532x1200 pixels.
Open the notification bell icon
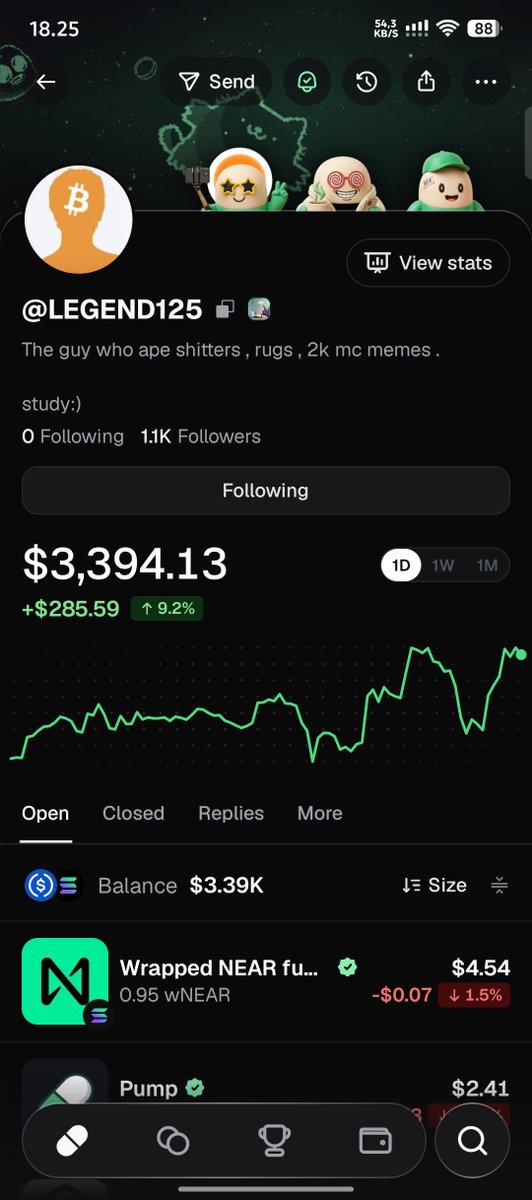pos(307,82)
